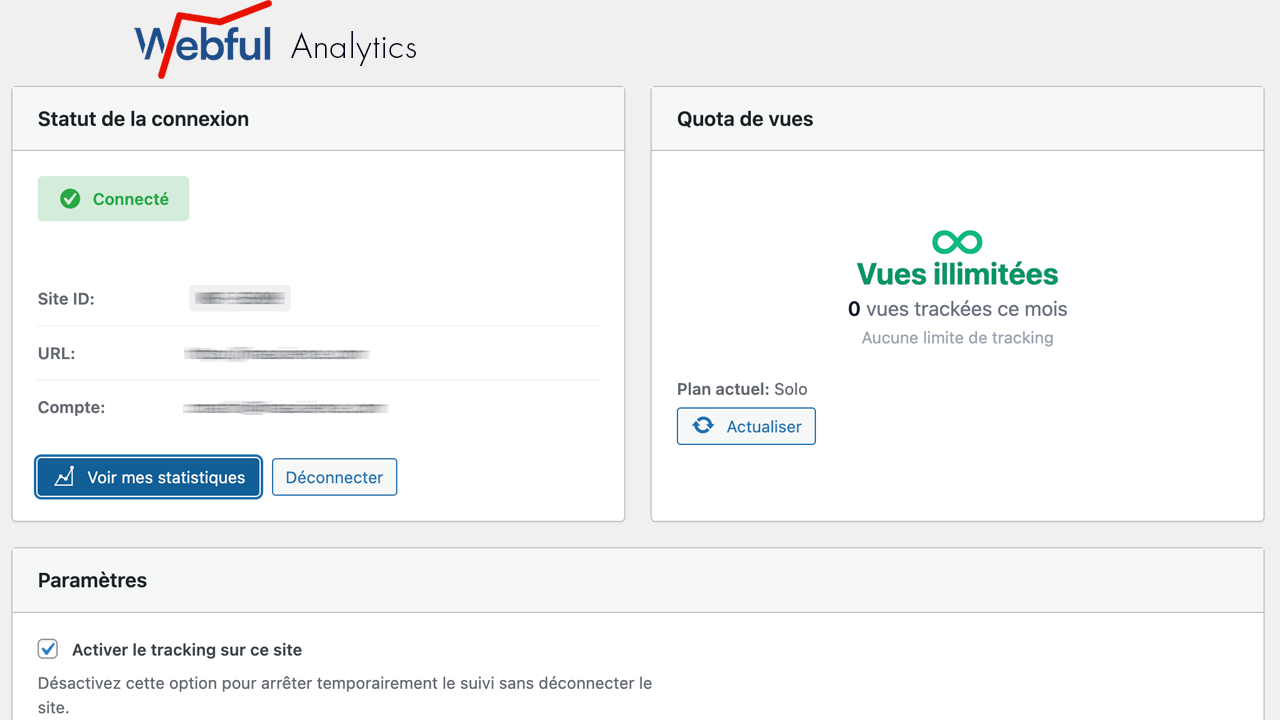1280x720 pixels.
Task: Click the blurred Compte email value
Action: tap(286, 408)
